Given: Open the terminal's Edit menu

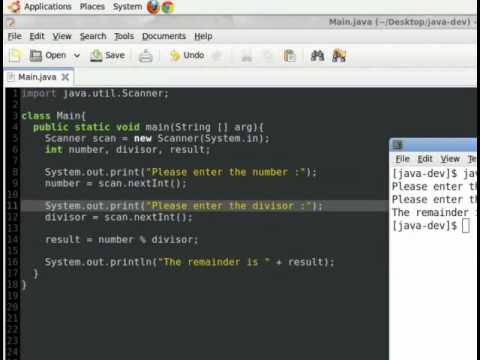Looking at the screenshot, I should [425, 159].
